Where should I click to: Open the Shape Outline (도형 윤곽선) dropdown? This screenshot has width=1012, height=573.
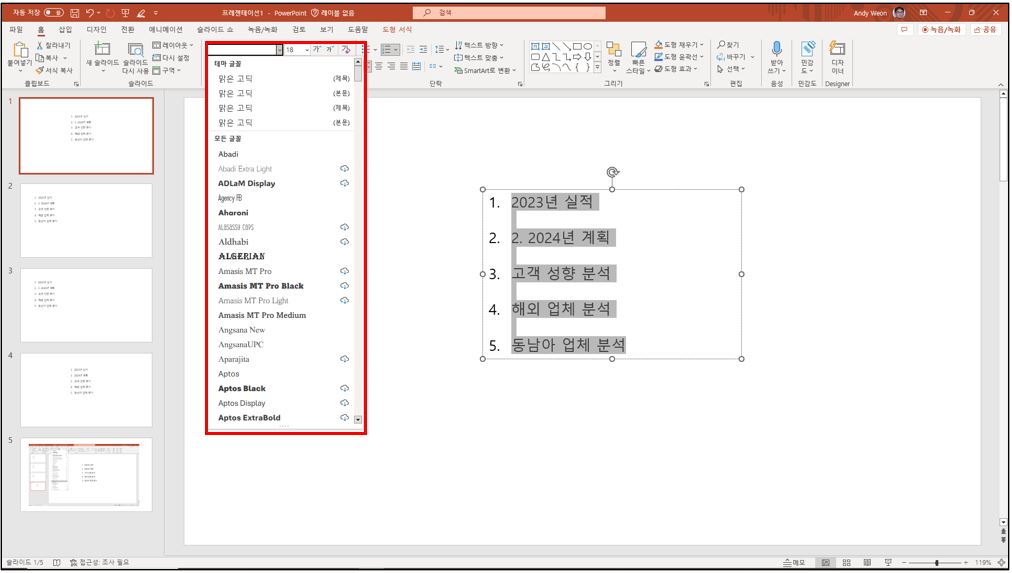[x=678, y=57]
